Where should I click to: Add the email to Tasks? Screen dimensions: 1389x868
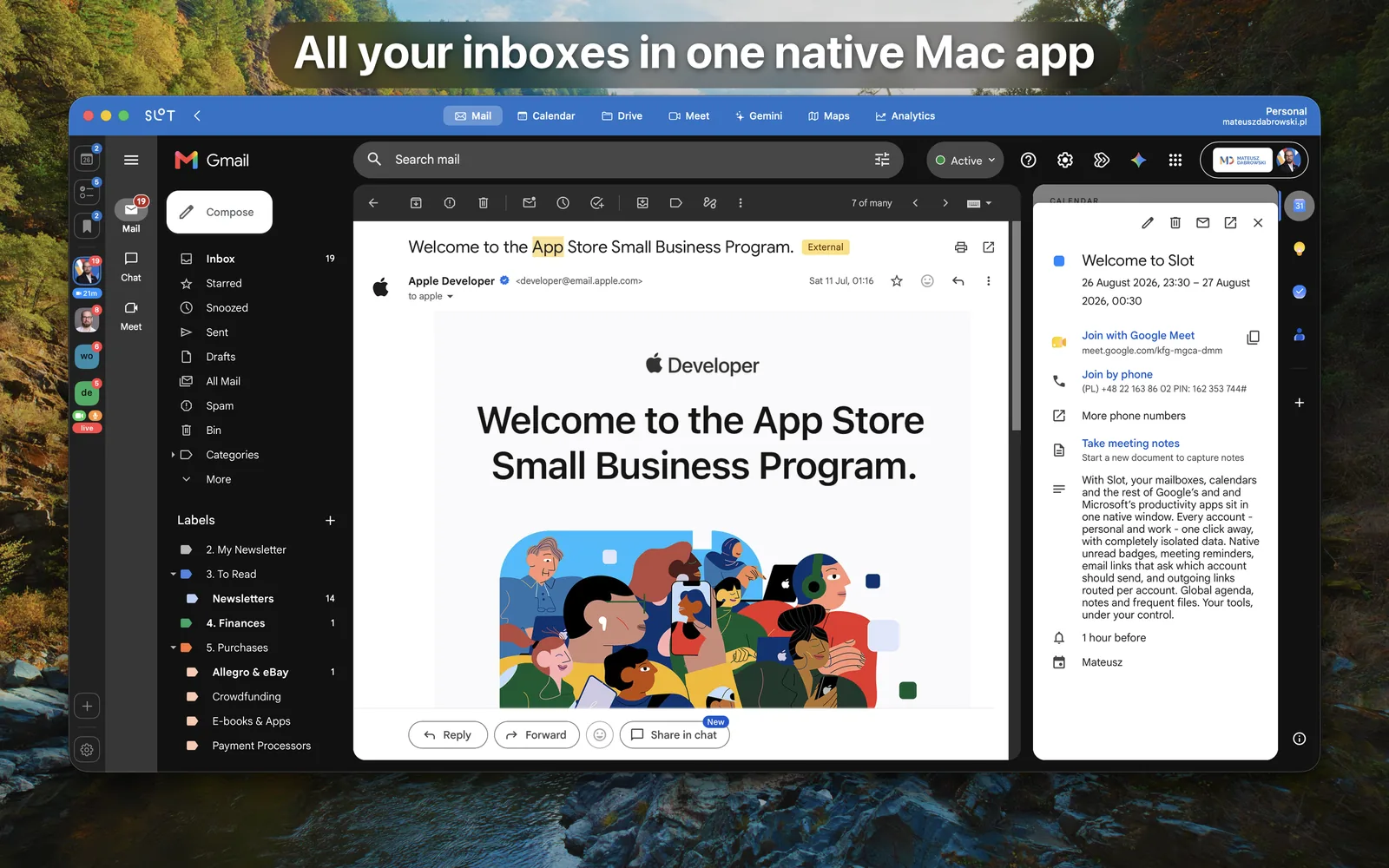597,203
